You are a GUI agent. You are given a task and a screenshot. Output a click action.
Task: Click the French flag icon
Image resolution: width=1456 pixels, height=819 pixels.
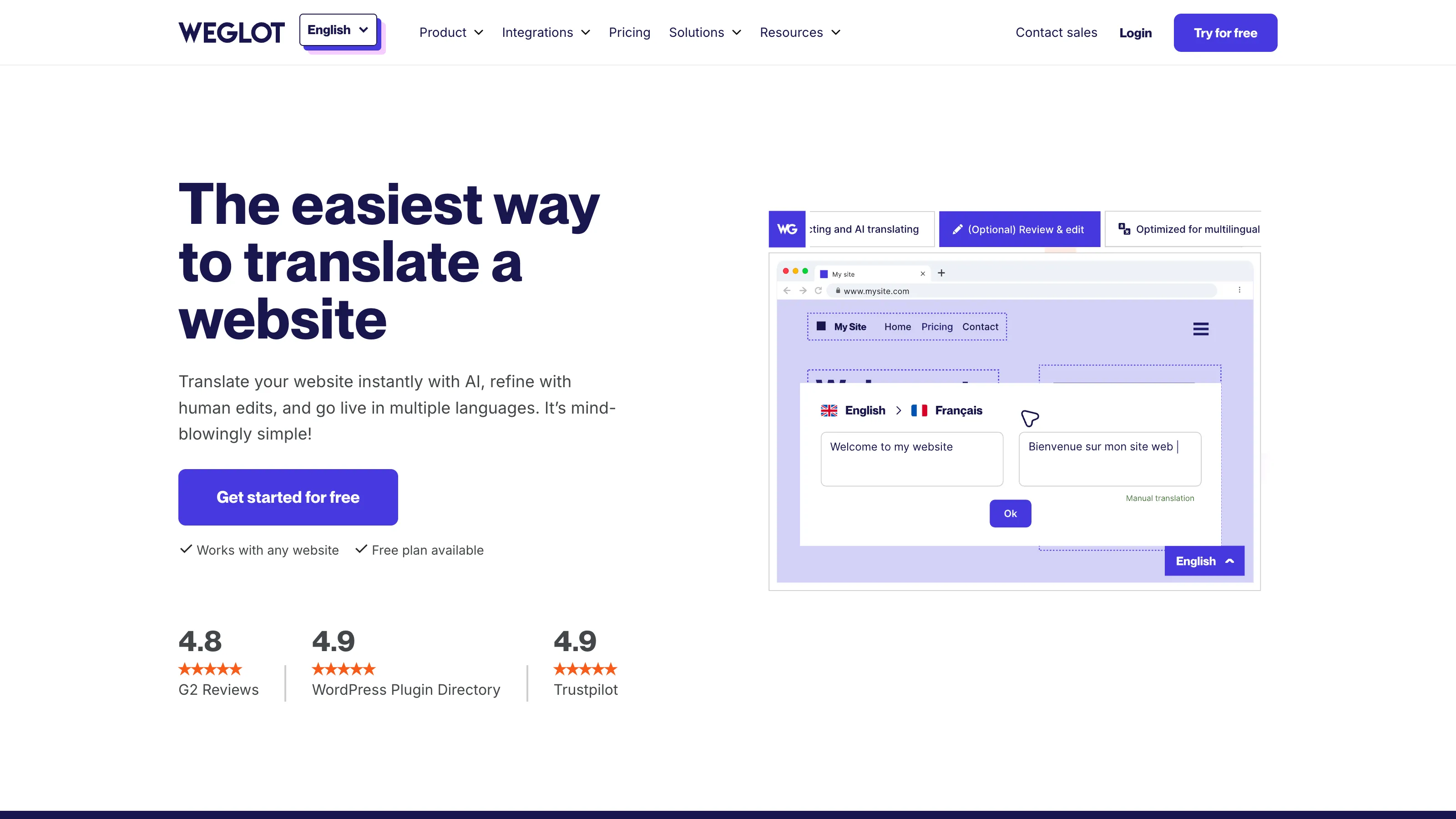click(x=919, y=410)
